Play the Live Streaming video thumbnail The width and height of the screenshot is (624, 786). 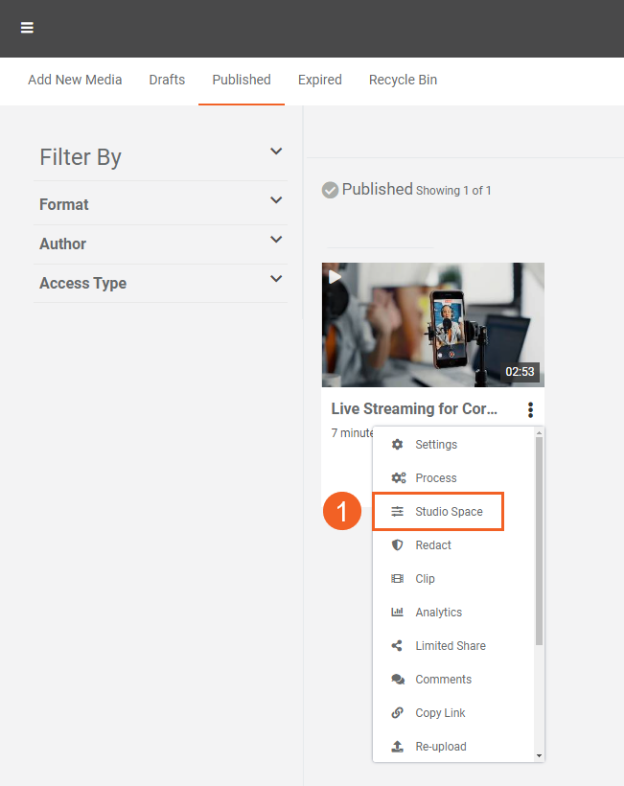[x=432, y=324]
